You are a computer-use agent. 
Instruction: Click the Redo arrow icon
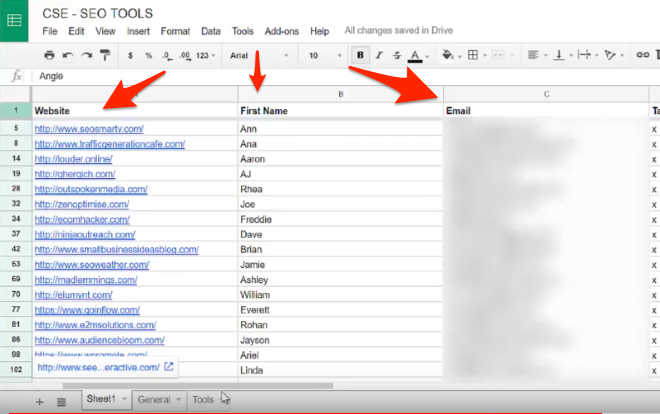86,55
